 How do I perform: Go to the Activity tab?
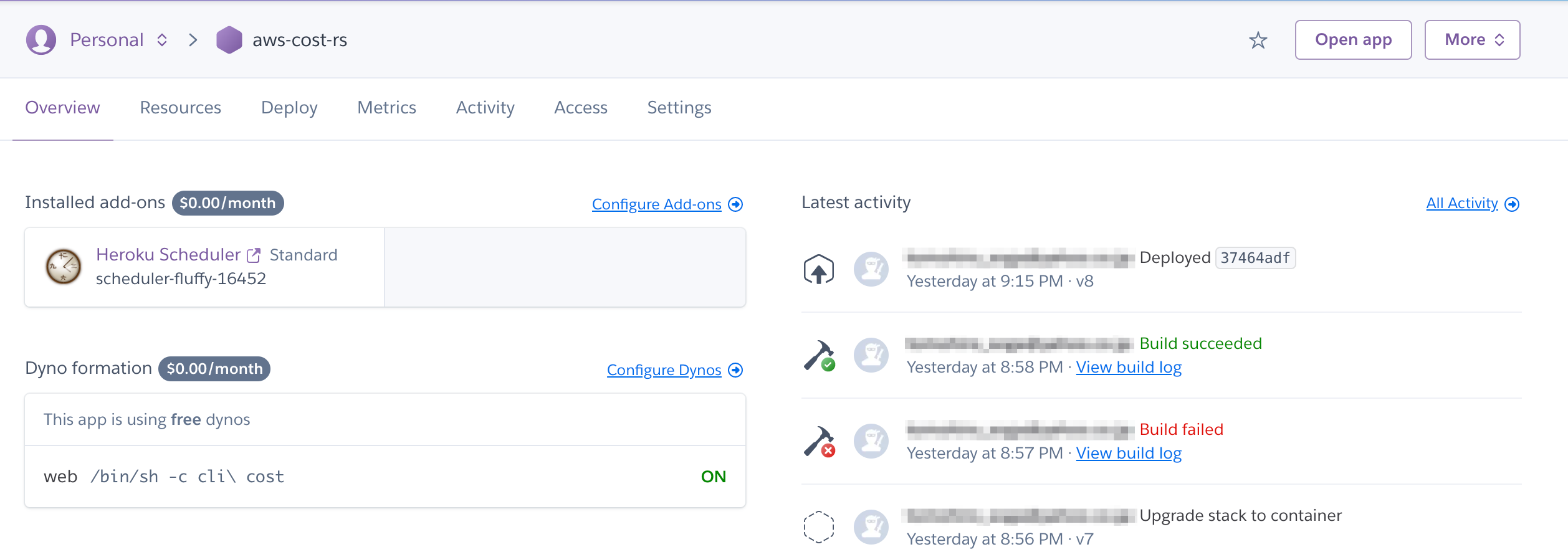click(485, 108)
